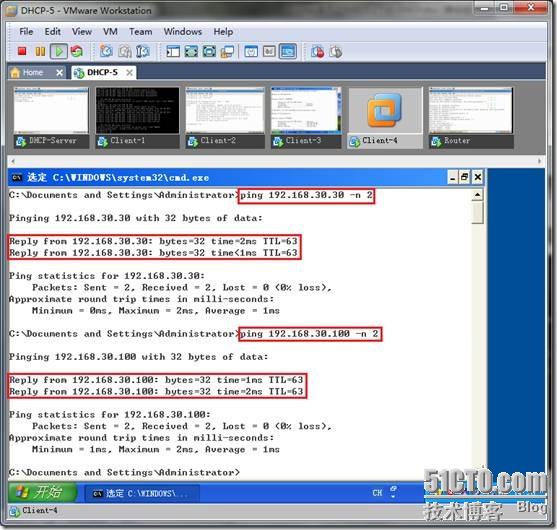Click the CH language indicator
557x530 pixels.
coord(377,493)
